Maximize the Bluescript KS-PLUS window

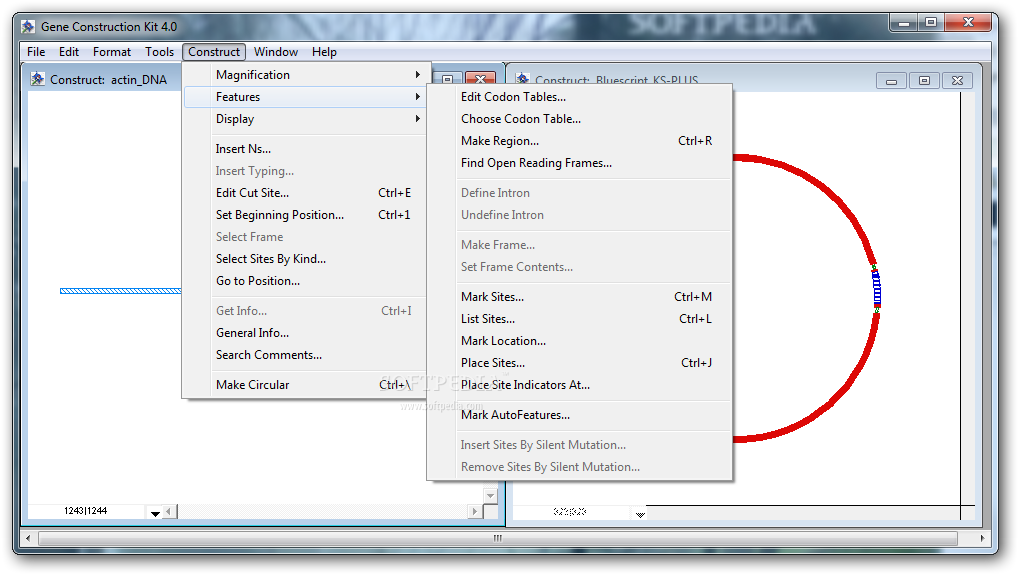924,81
